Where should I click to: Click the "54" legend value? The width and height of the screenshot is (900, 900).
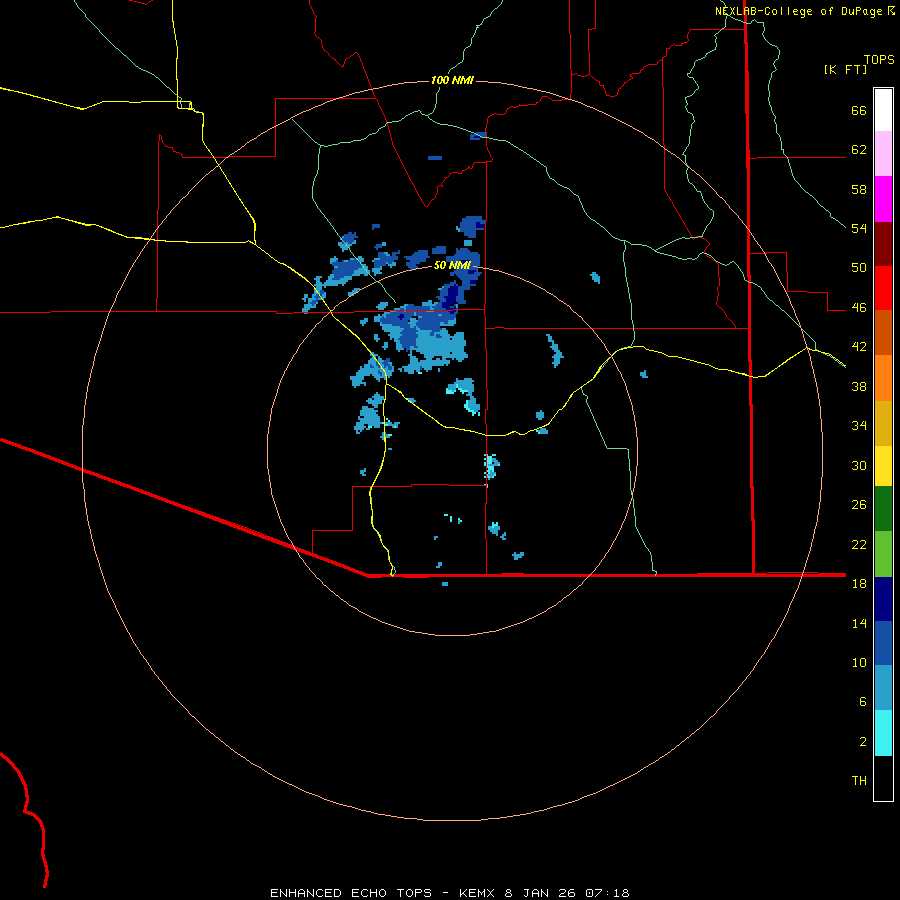(859, 228)
